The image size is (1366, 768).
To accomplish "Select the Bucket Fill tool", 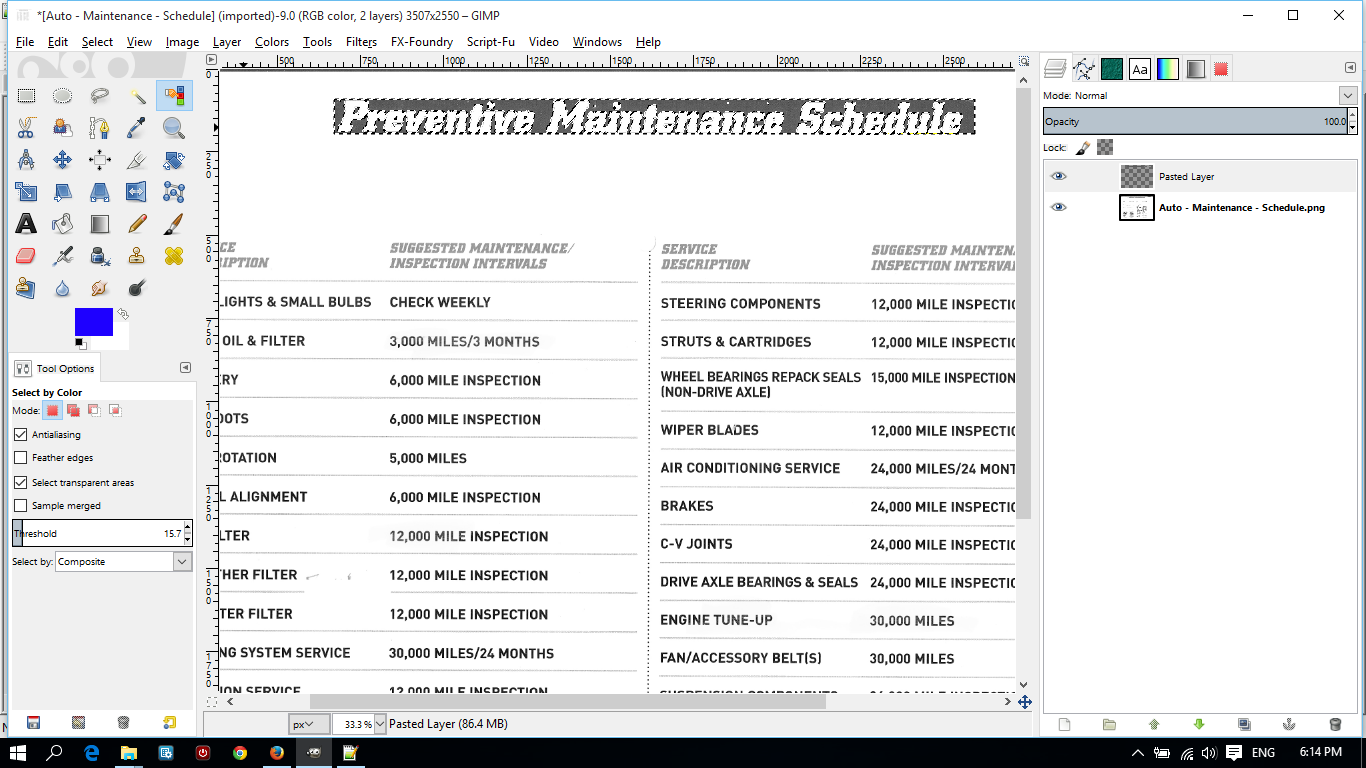I will (62, 223).
